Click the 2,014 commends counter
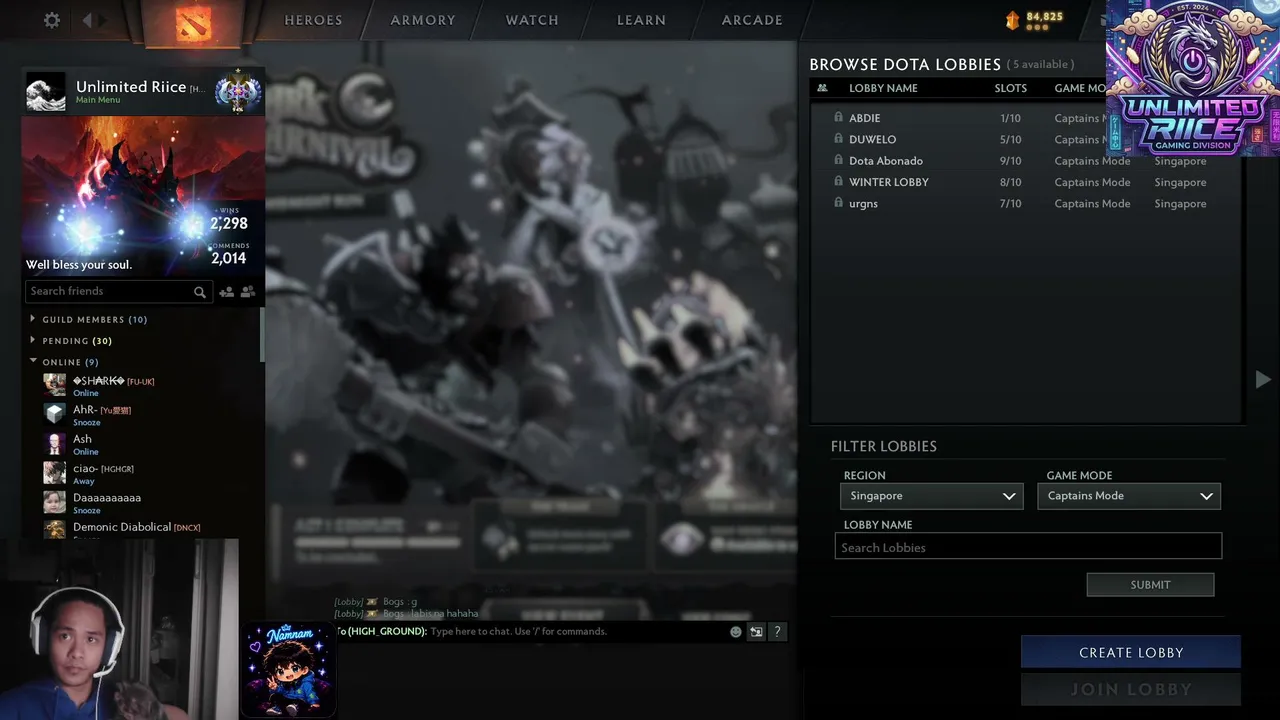This screenshot has width=1280, height=720. (229, 258)
